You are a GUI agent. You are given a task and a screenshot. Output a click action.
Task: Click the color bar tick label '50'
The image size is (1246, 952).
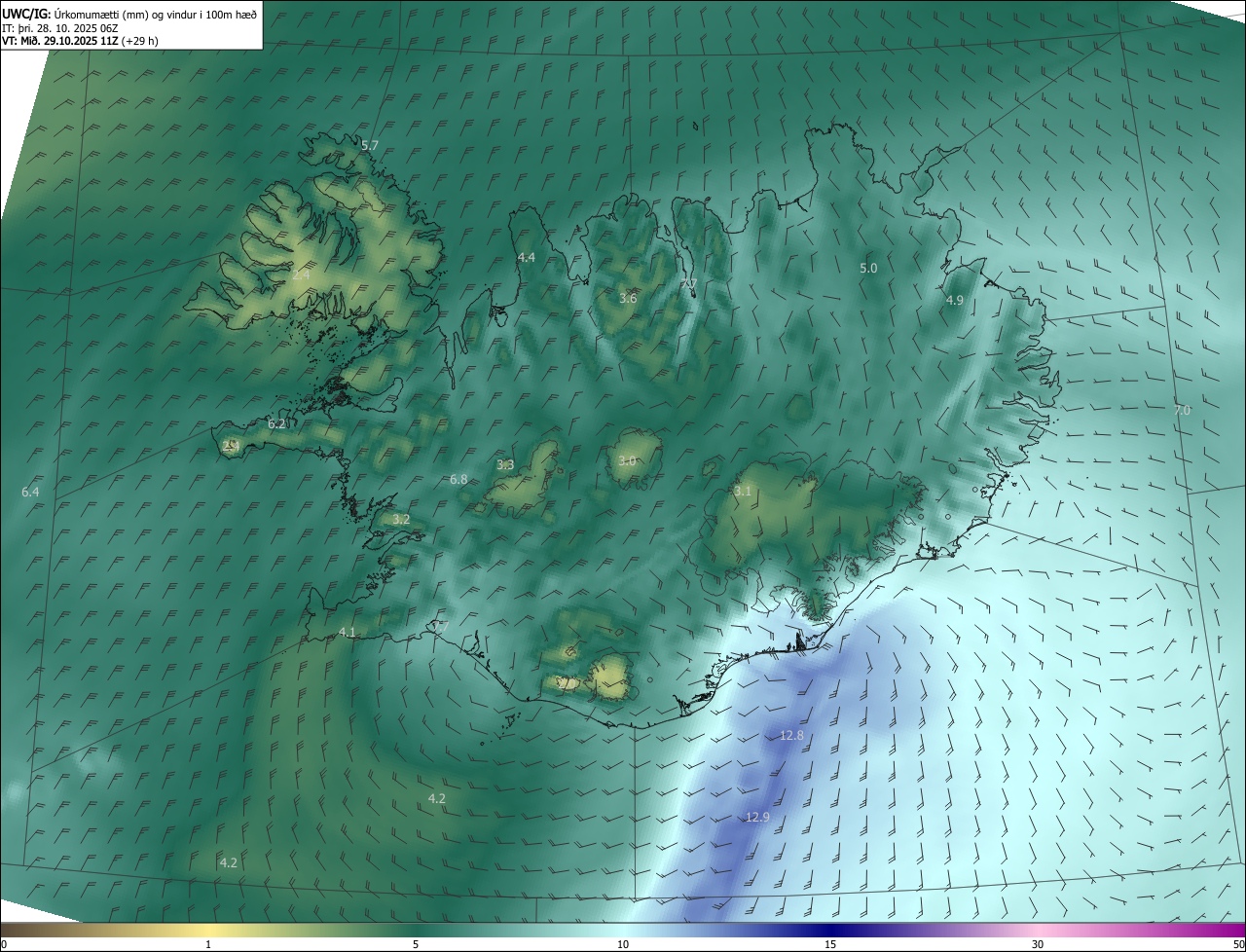pos(1238,944)
